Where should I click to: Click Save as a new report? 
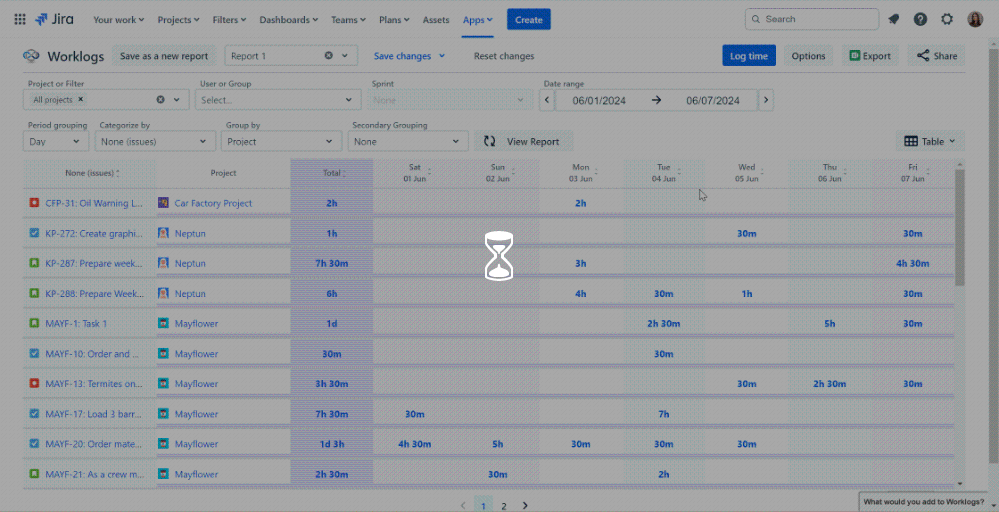pos(164,56)
